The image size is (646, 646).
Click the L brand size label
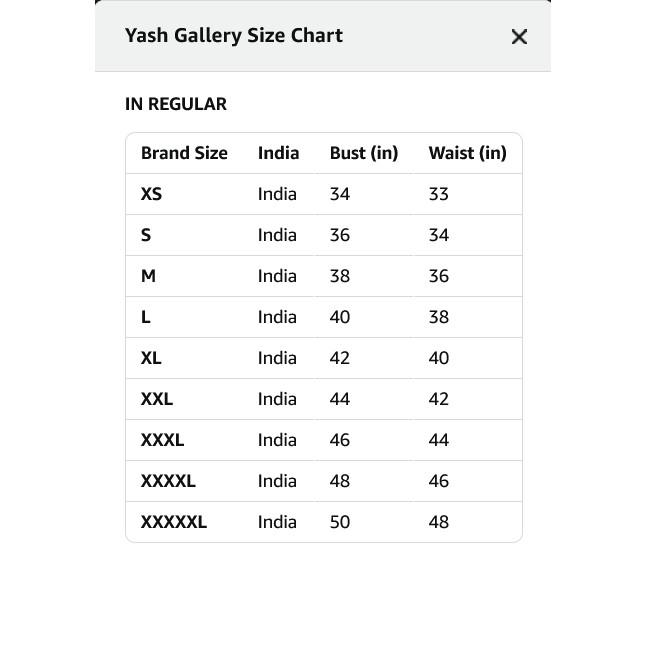coord(146,317)
